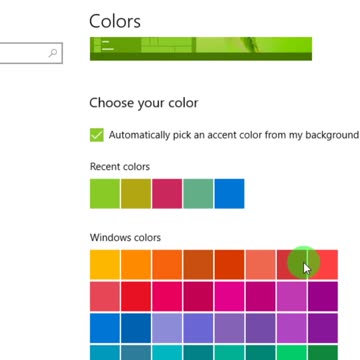This screenshot has height=360, width=360.
Task: Click the "Recent colors" label
Action: (x=120, y=166)
